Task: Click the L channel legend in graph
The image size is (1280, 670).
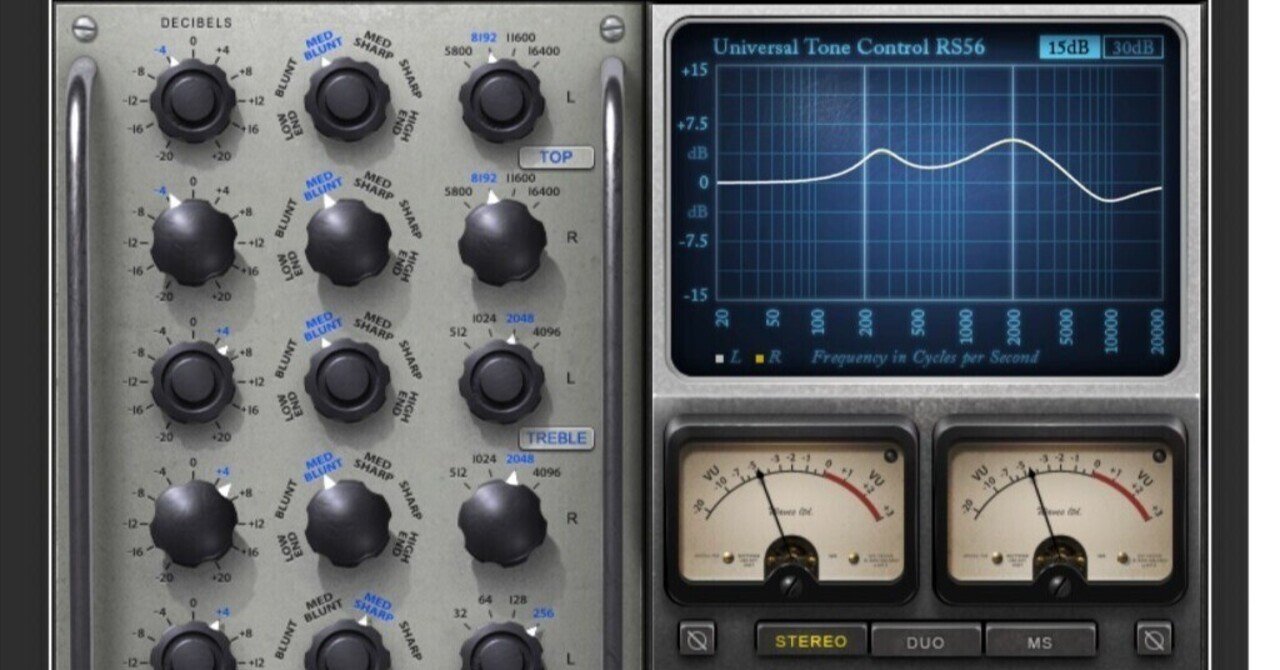Action: pyautogui.click(x=730, y=356)
